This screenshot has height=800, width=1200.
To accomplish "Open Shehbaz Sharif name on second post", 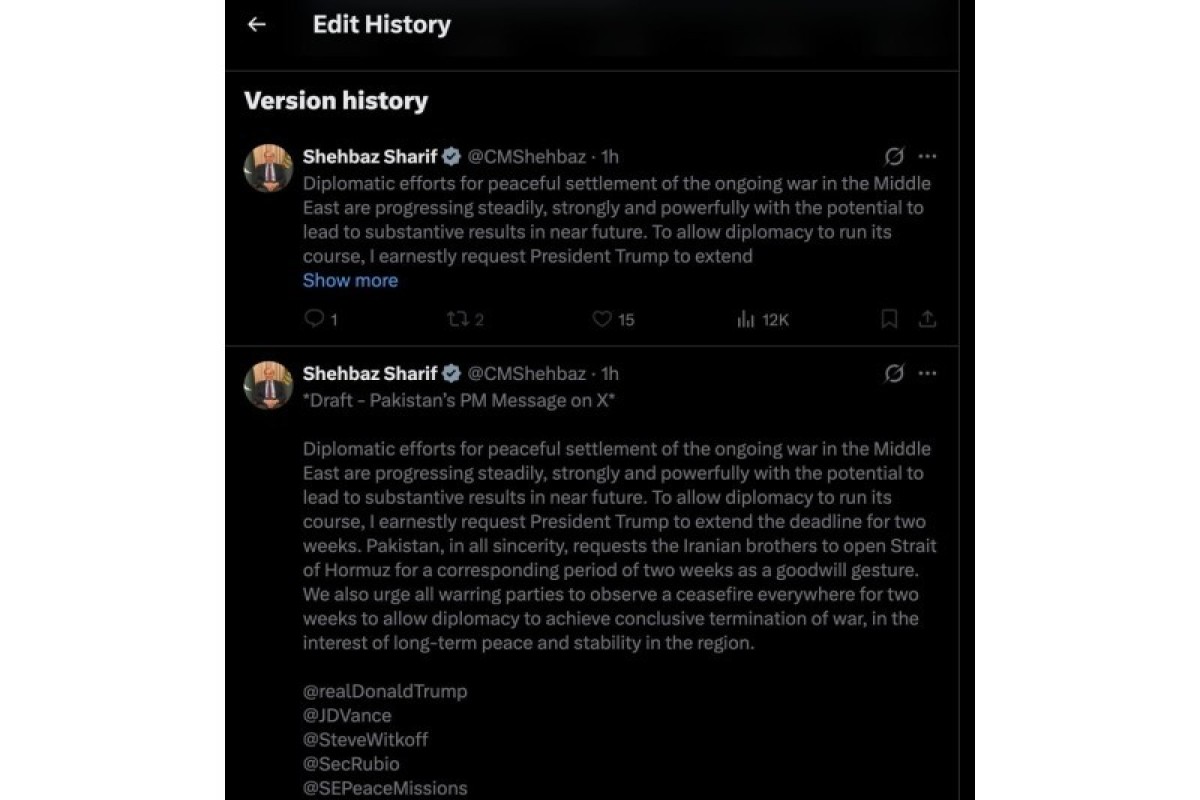I will pyautogui.click(x=370, y=373).
